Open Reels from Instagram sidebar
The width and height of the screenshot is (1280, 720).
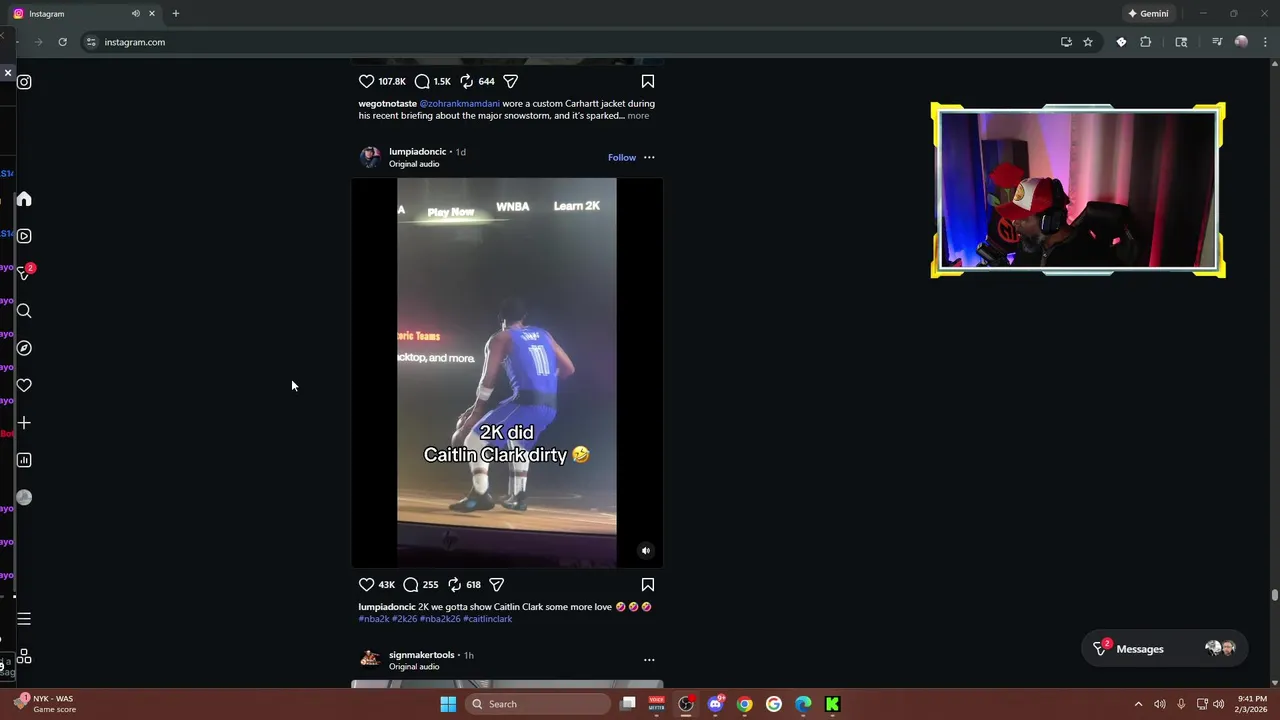(x=24, y=236)
